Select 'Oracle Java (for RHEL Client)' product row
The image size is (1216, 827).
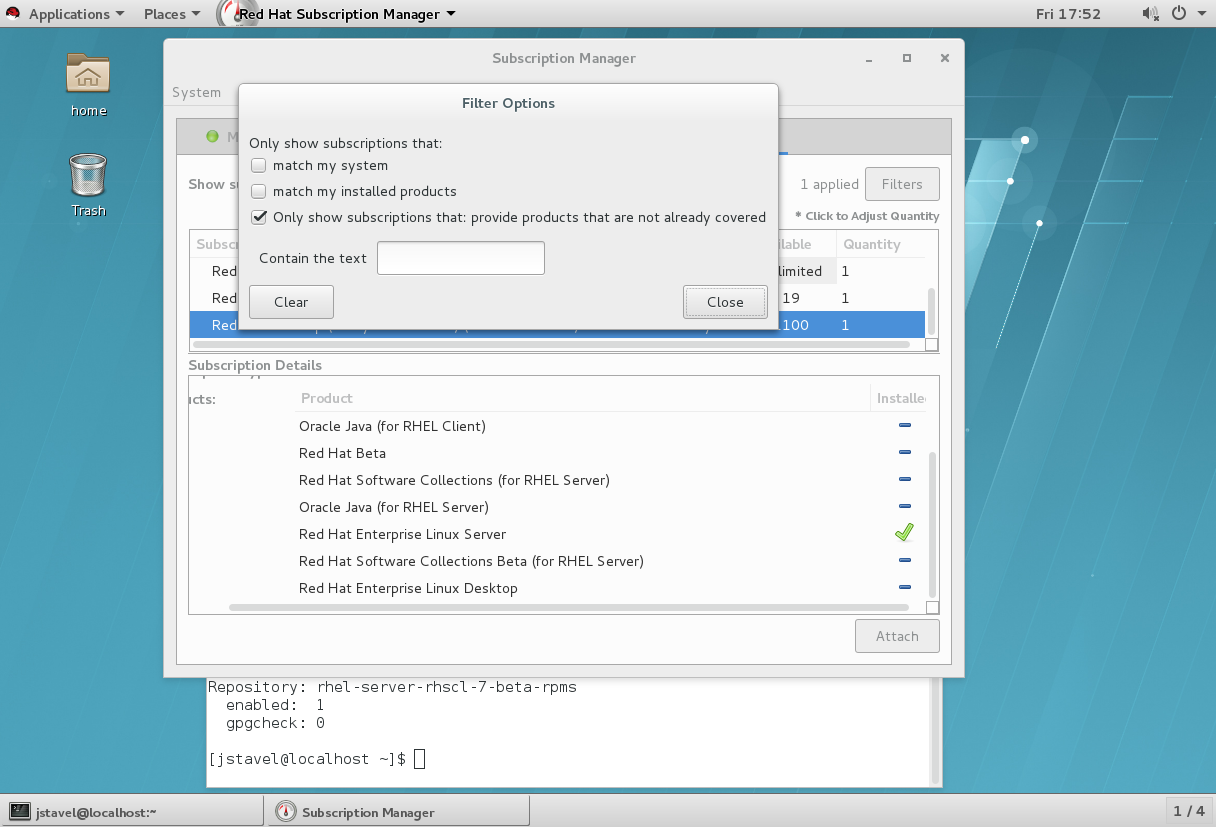(611, 426)
